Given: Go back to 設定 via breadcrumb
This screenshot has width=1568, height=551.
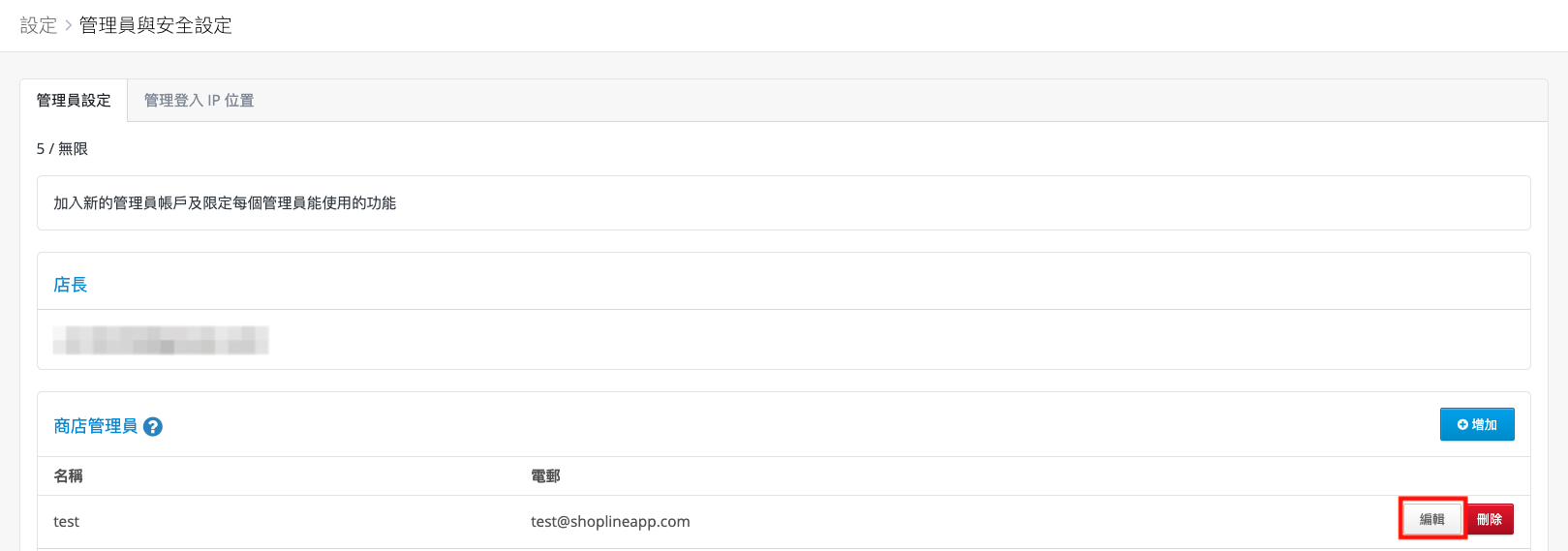Looking at the screenshot, I should 39,25.
